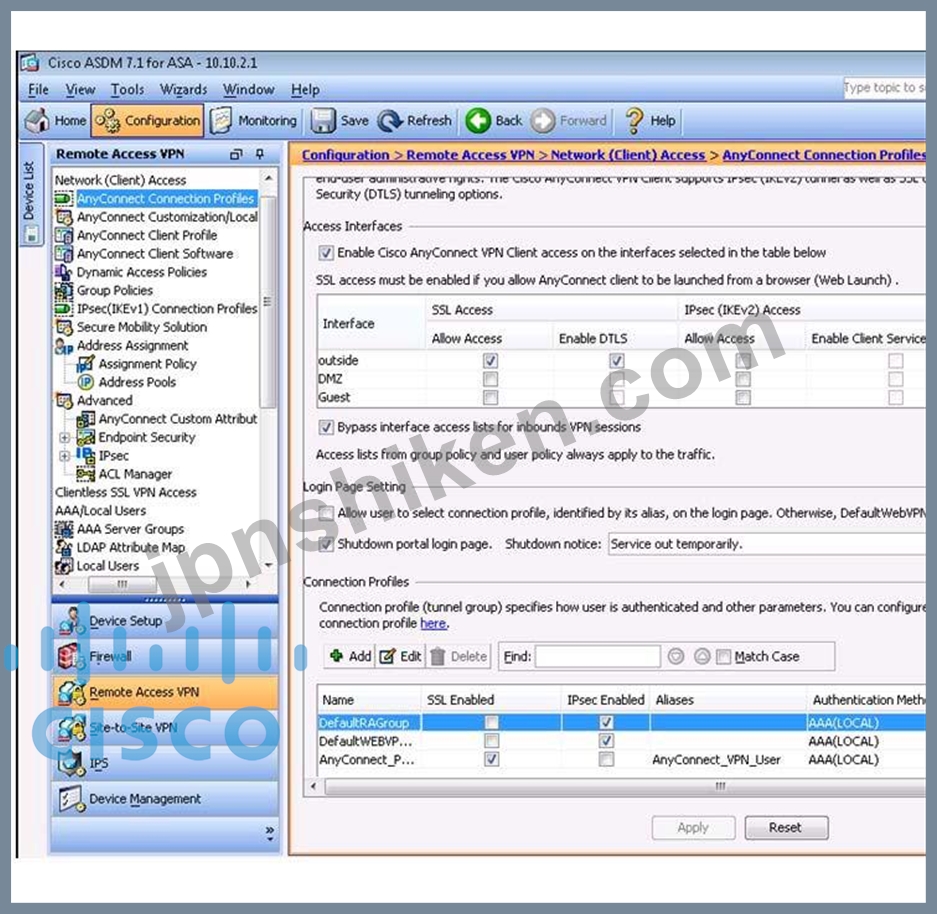Switch to Monitoring view
Screen dimensions: 937x914
pyautogui.click(x=253, y=121)
